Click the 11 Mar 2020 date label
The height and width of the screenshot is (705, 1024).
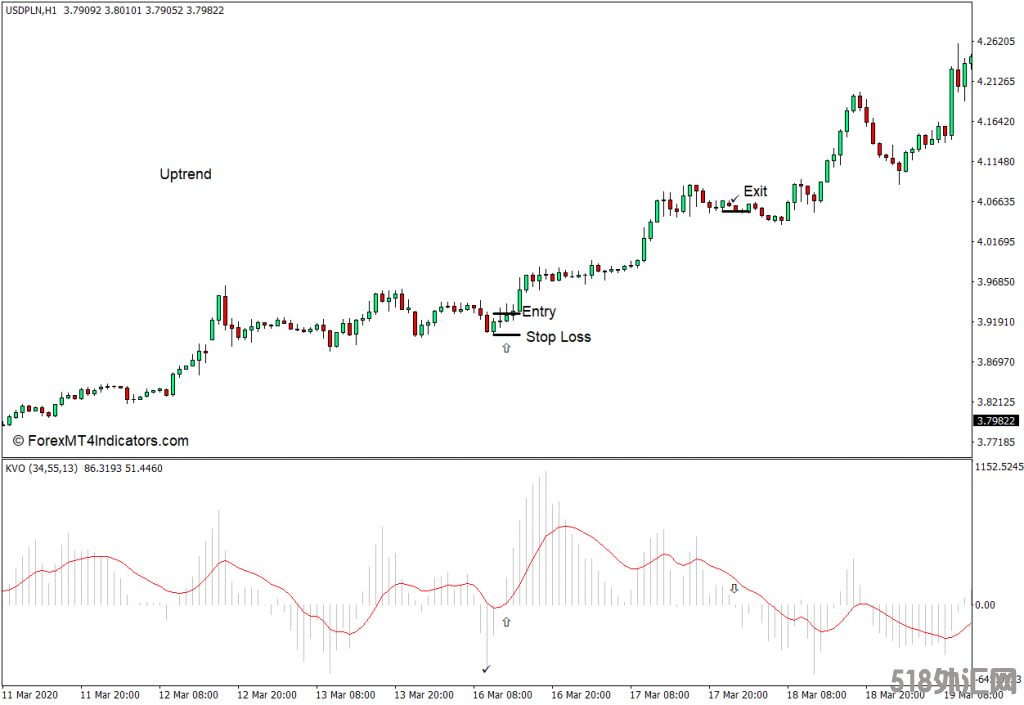point(30,695)
